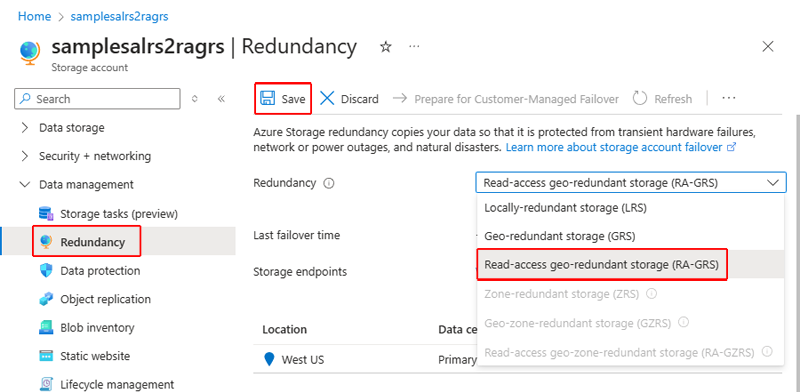Collapse sidebar with the double chevron icon
The height and width of the screenshot is (392, 800).
pyautogui.click(x=221, y=99)
